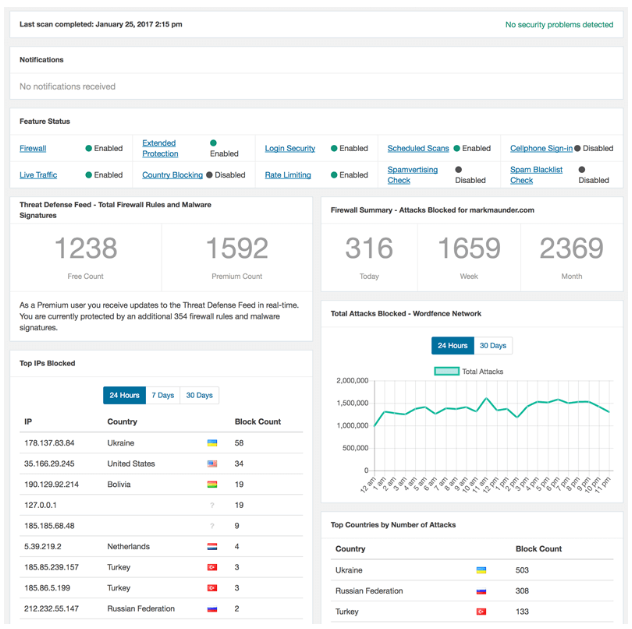Open the Firewall feature link
Viewport: 632px width, 629px height.
coord(33,148)
